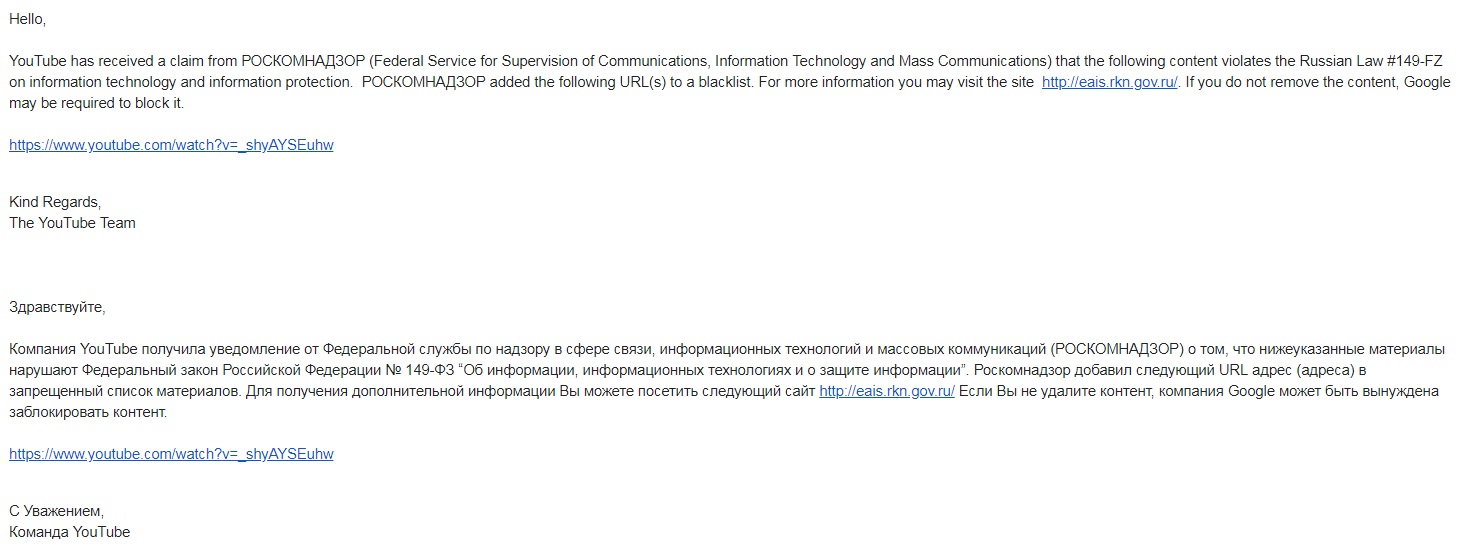Click the "Kind Regards," sign-off line

click(55, 202)
